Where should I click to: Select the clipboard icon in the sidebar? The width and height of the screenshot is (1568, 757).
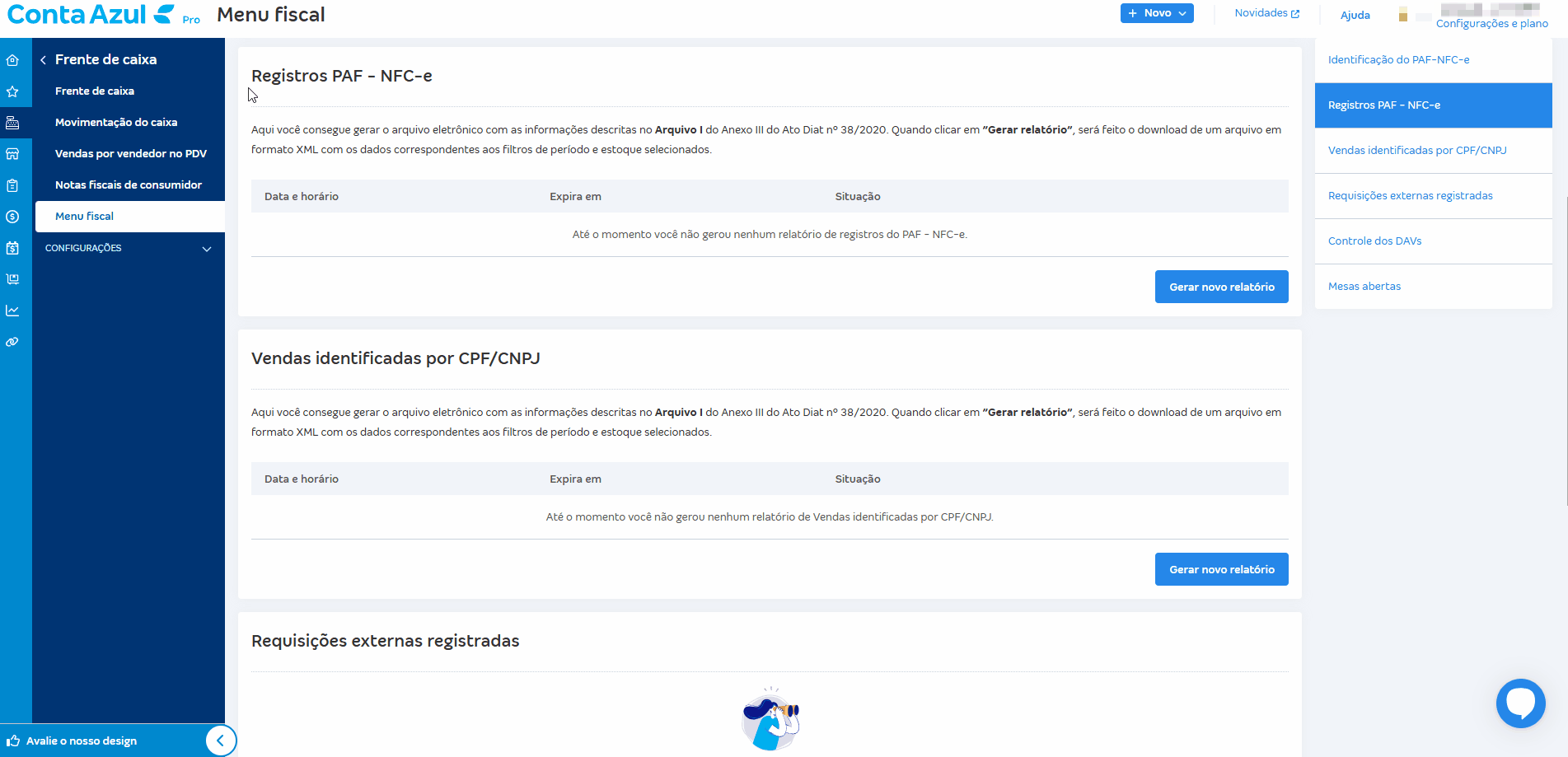[14, 185]
